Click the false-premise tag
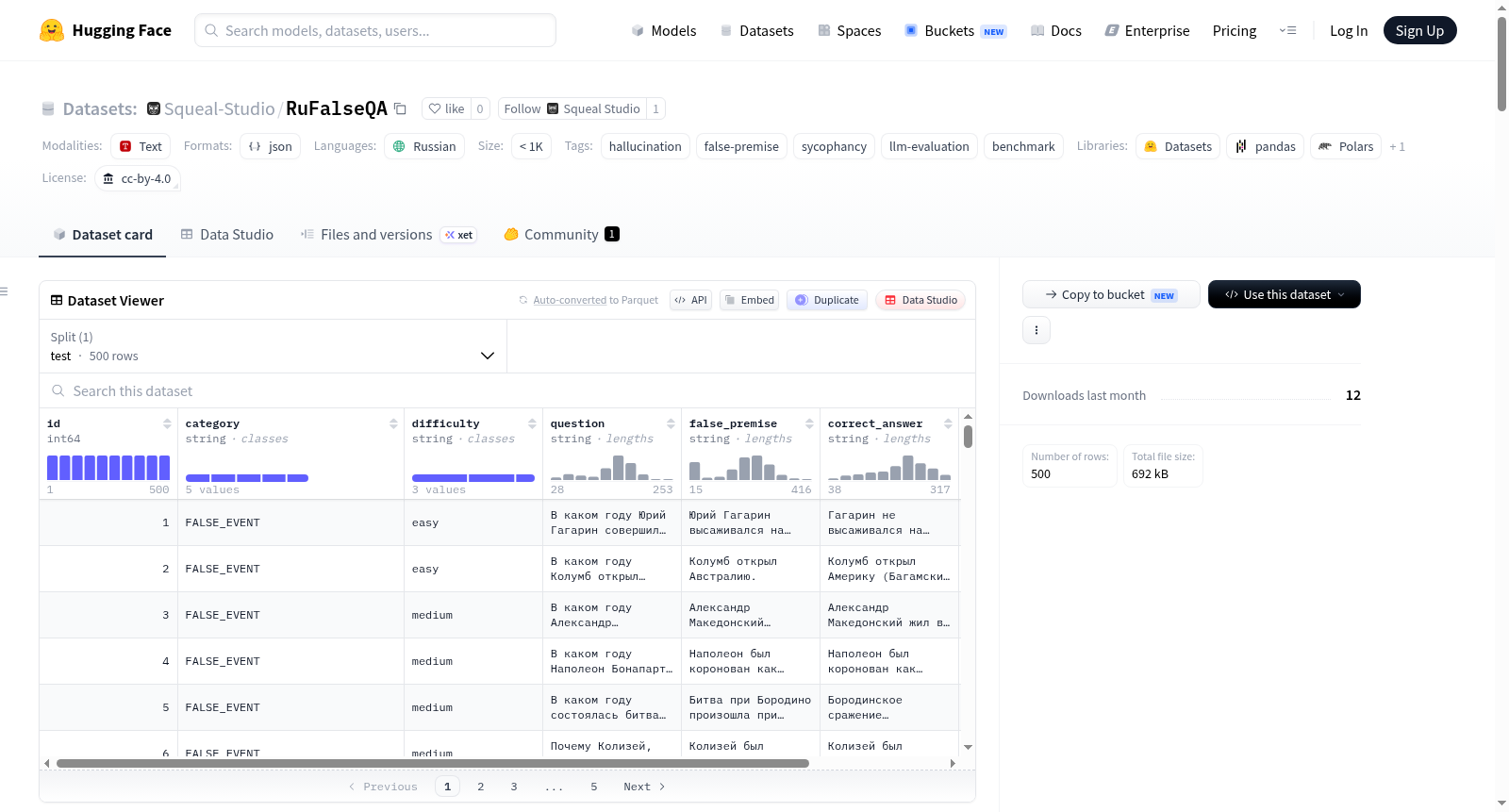This screenshot has height=812, width=1509. (x=741, y=146)
